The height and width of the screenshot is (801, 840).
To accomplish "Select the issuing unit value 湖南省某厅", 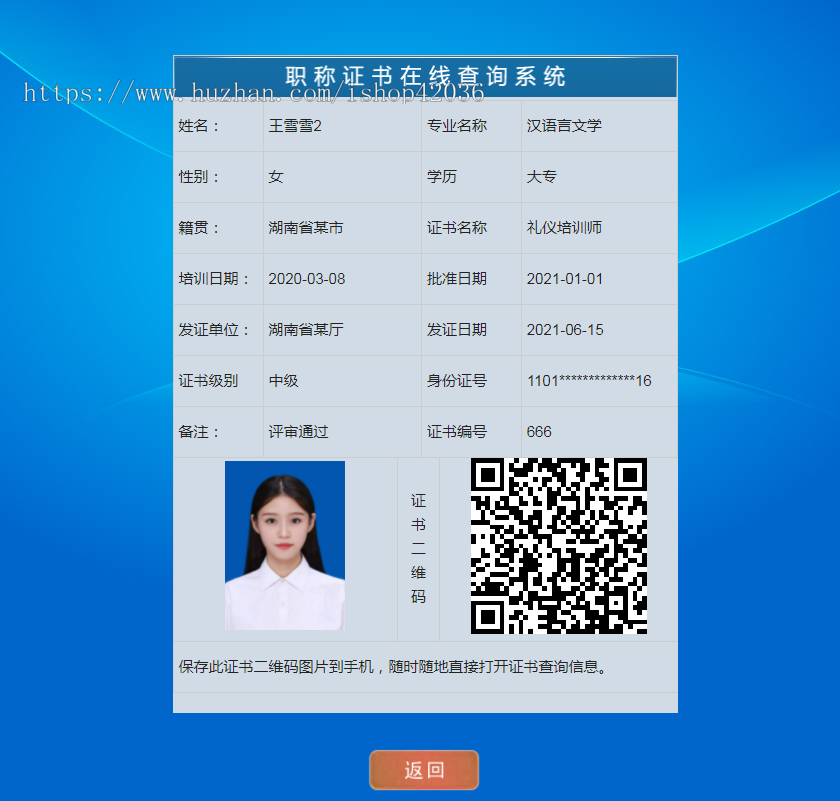I will (305, 330).
